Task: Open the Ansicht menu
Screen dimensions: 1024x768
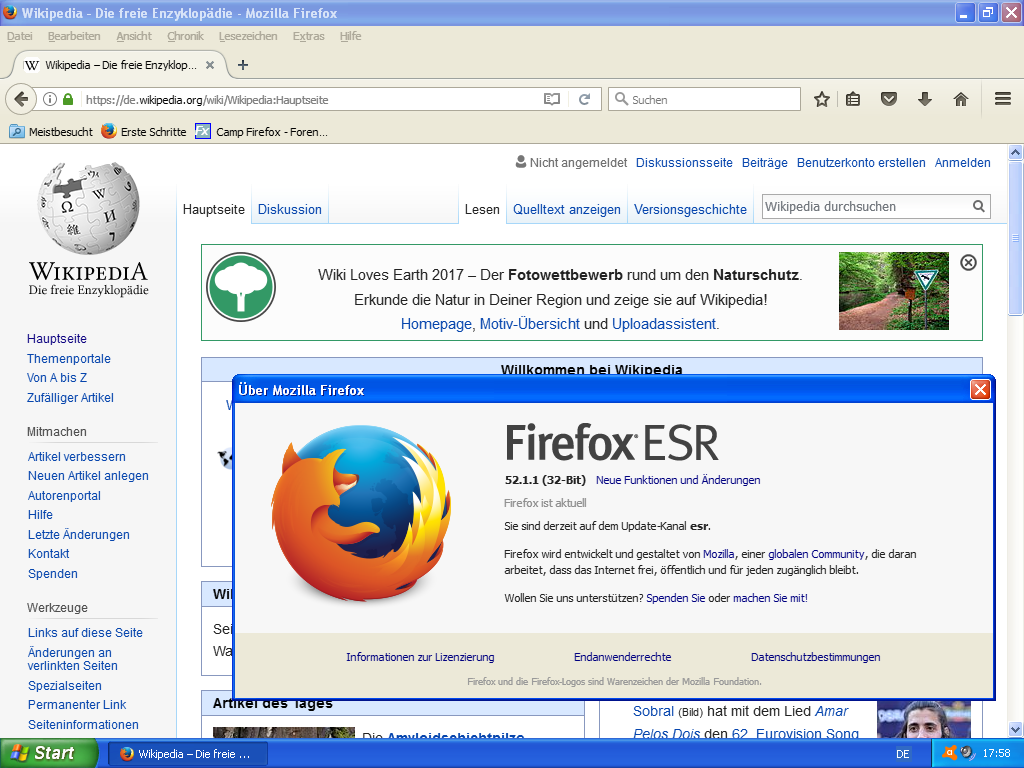Action: pyautogui.click(x=134, y=36)
